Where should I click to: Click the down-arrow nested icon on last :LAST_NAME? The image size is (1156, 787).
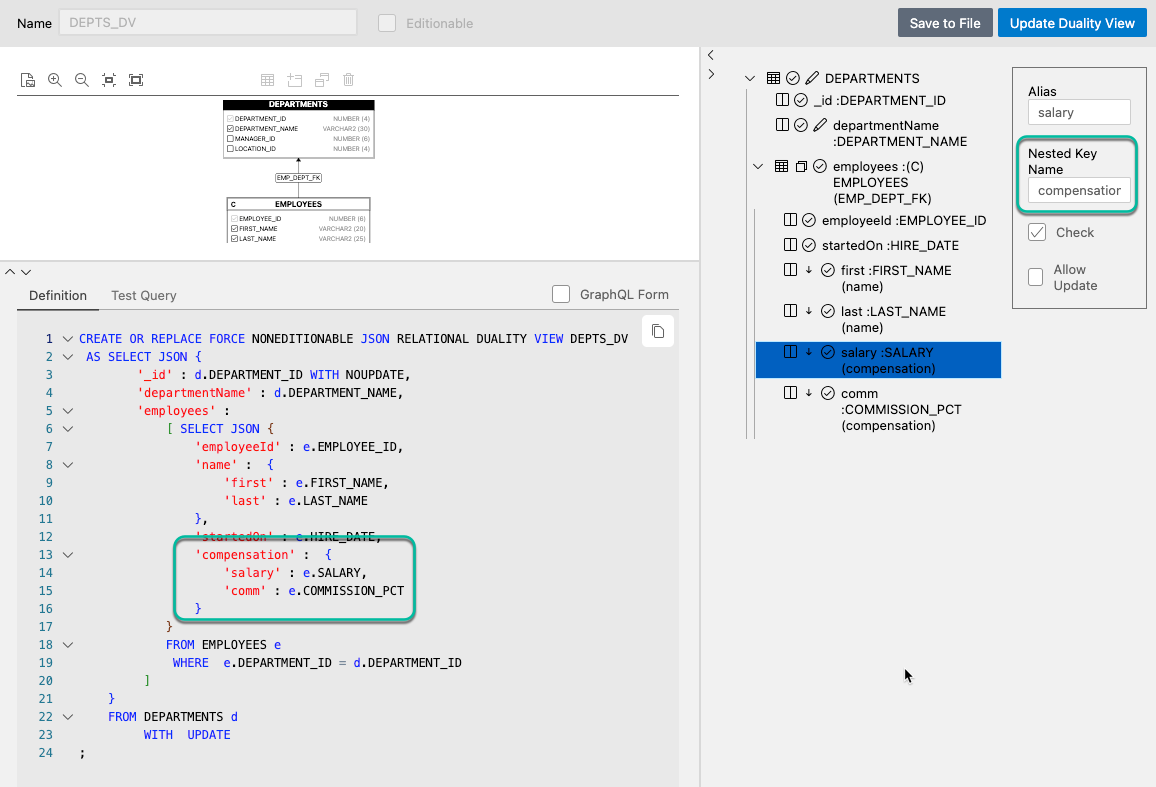[809, 311]
